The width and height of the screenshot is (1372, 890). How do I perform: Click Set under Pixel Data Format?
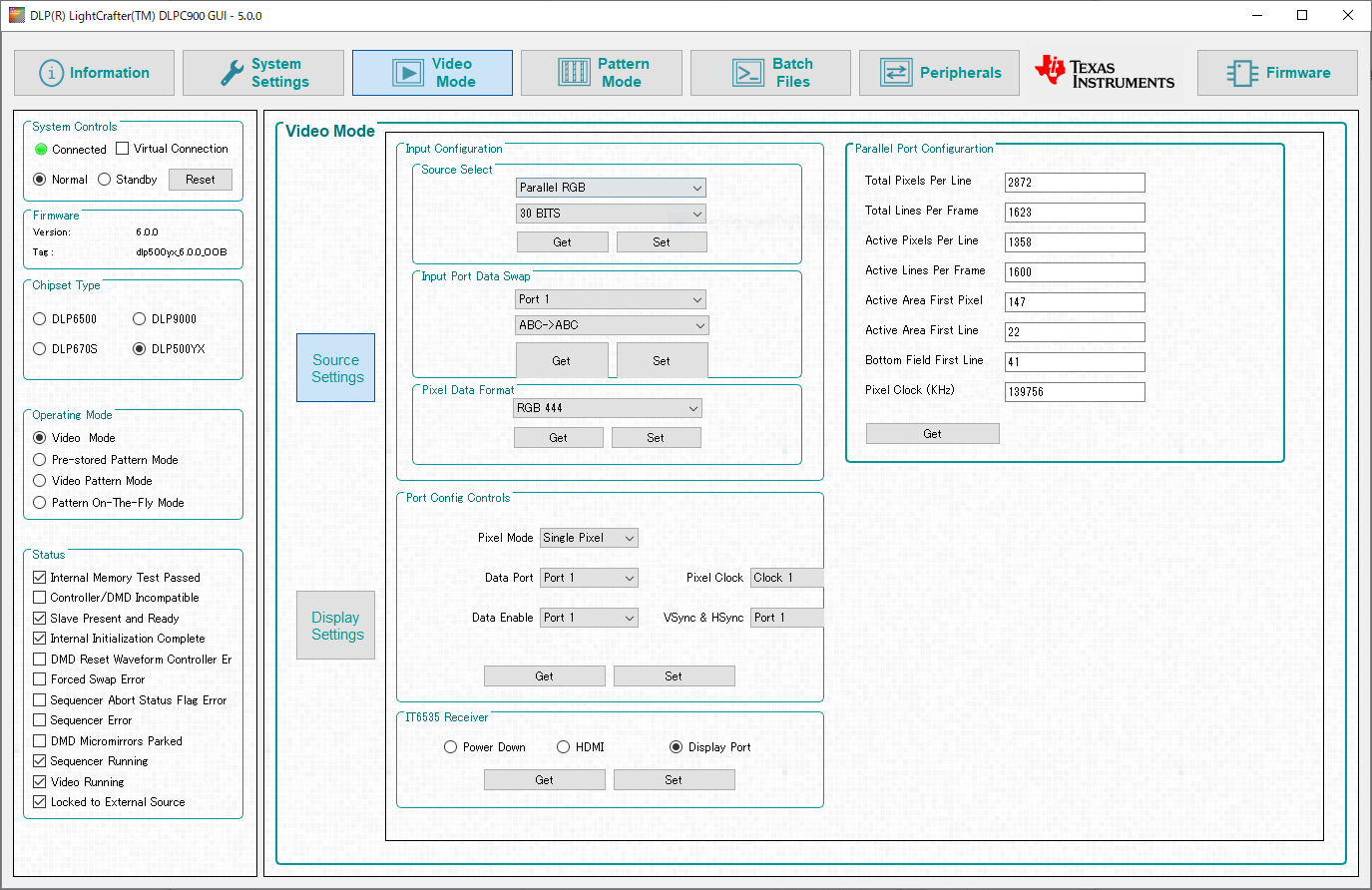tap(656, 438)
